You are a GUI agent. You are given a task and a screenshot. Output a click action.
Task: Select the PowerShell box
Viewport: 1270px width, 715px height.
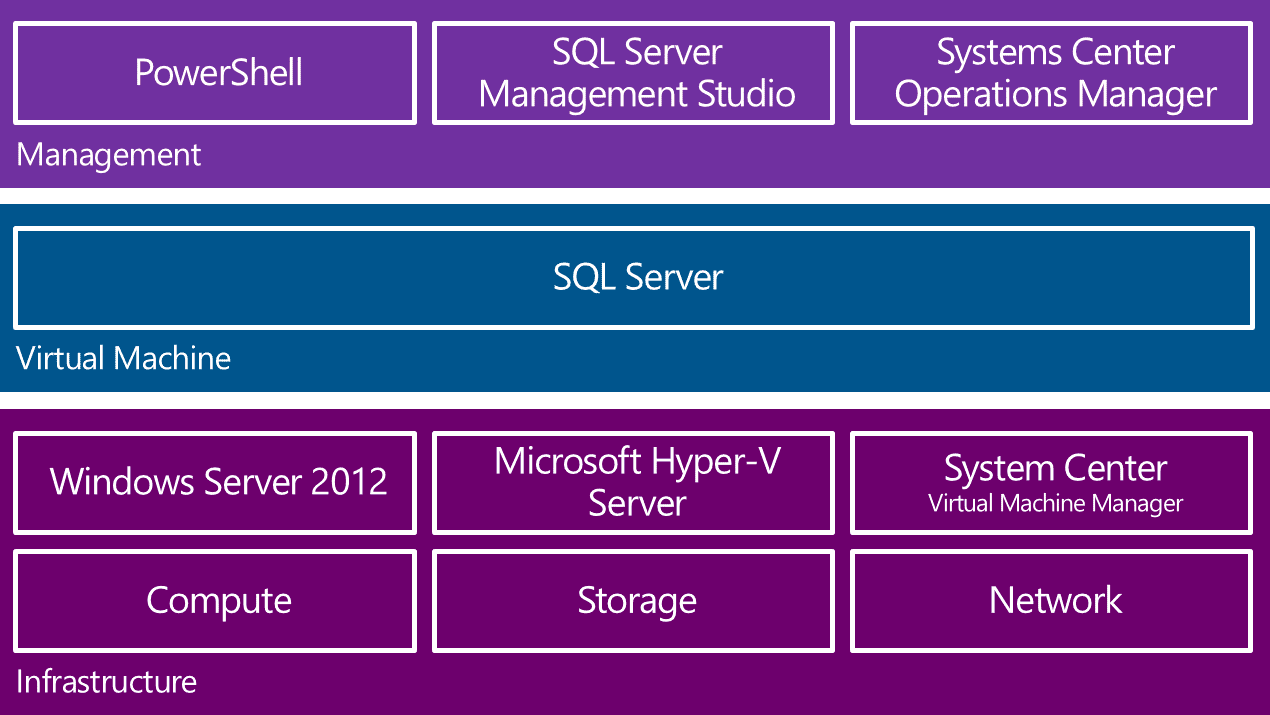[x=215, y=72]
